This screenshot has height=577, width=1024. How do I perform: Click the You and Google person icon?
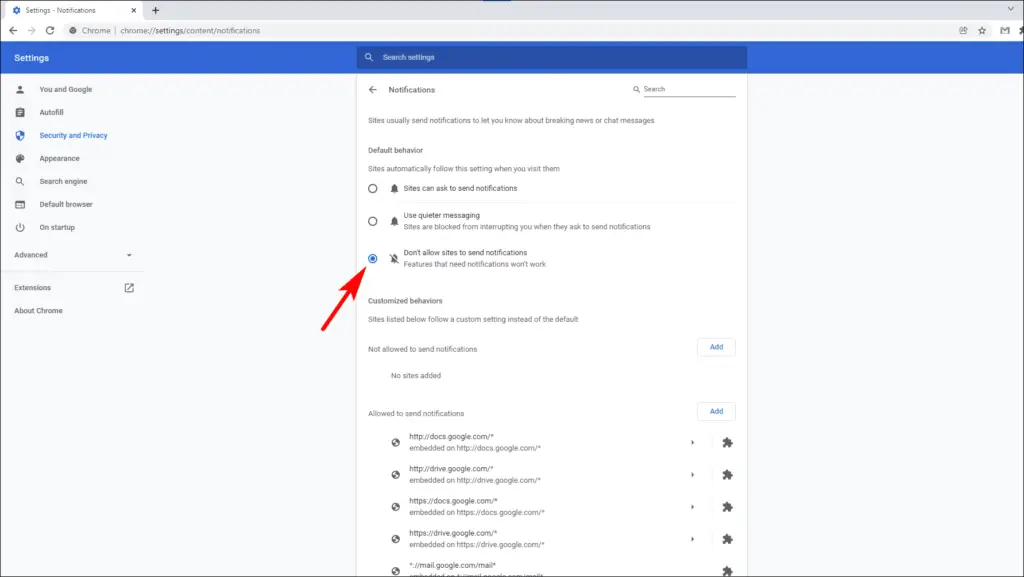pyautogui.click(x=20, y=89)
